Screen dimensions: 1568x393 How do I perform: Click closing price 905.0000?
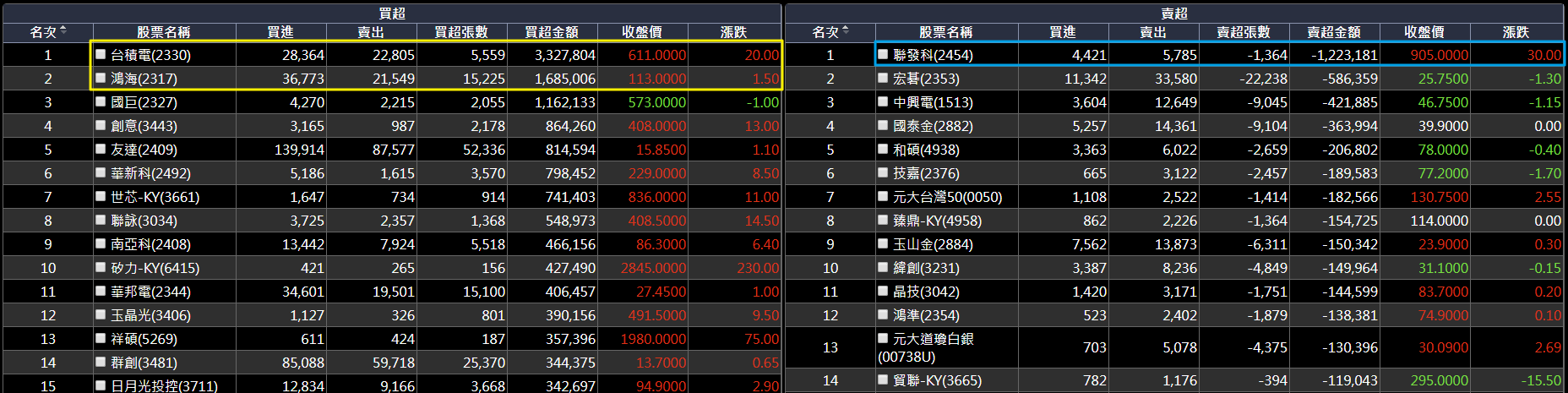(1439, 55)
